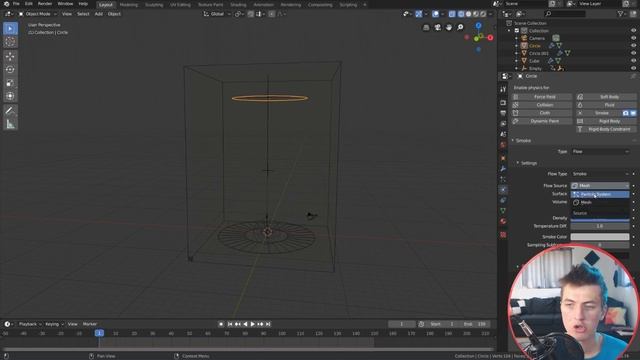
Task: Enable Cloth physics
Action: click(542, 113)
